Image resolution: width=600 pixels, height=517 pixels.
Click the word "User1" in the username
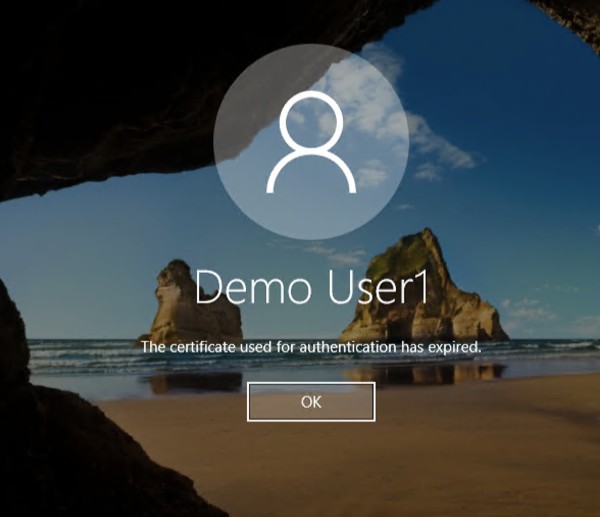pos(369,287)
